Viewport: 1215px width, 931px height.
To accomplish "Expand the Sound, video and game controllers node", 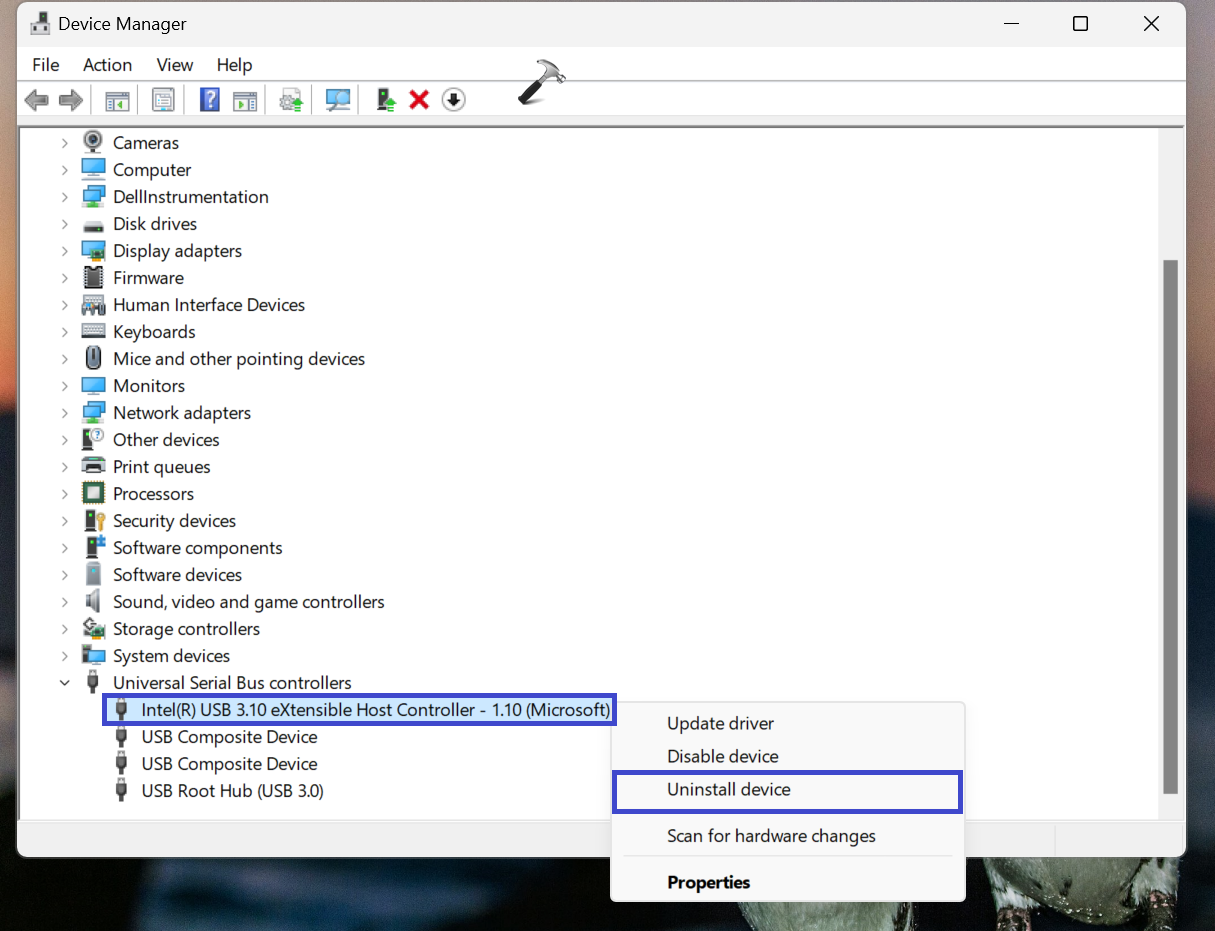I will pyautogui.click(x=65, y=602).
